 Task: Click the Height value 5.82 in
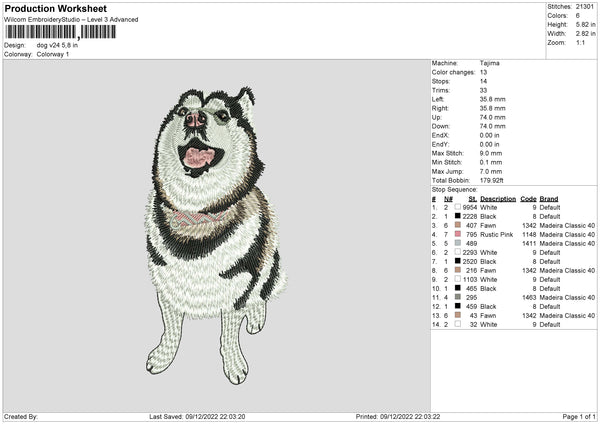(x=585, y=24)
